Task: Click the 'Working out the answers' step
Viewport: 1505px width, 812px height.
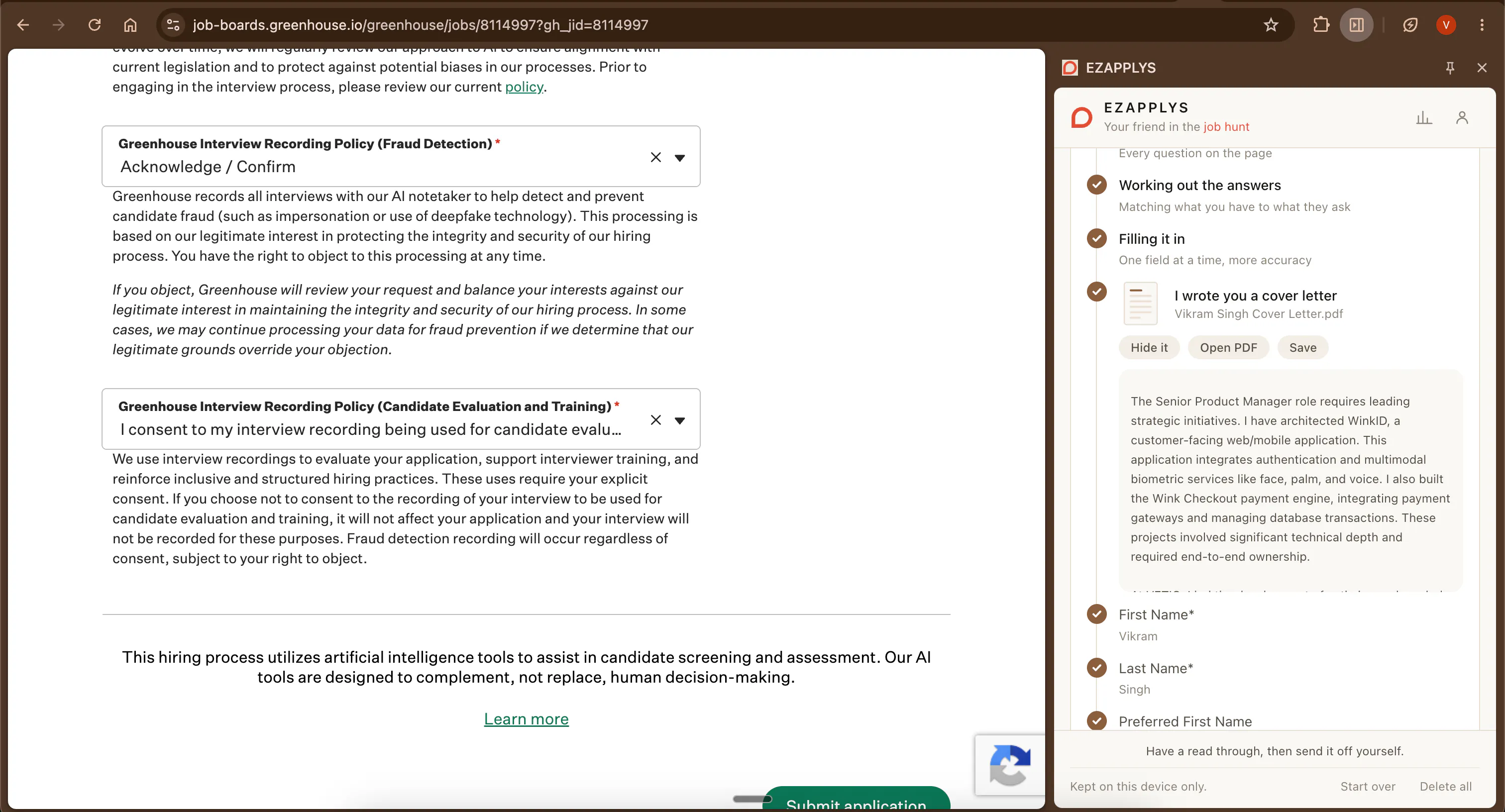Action: coord(1199,185)
